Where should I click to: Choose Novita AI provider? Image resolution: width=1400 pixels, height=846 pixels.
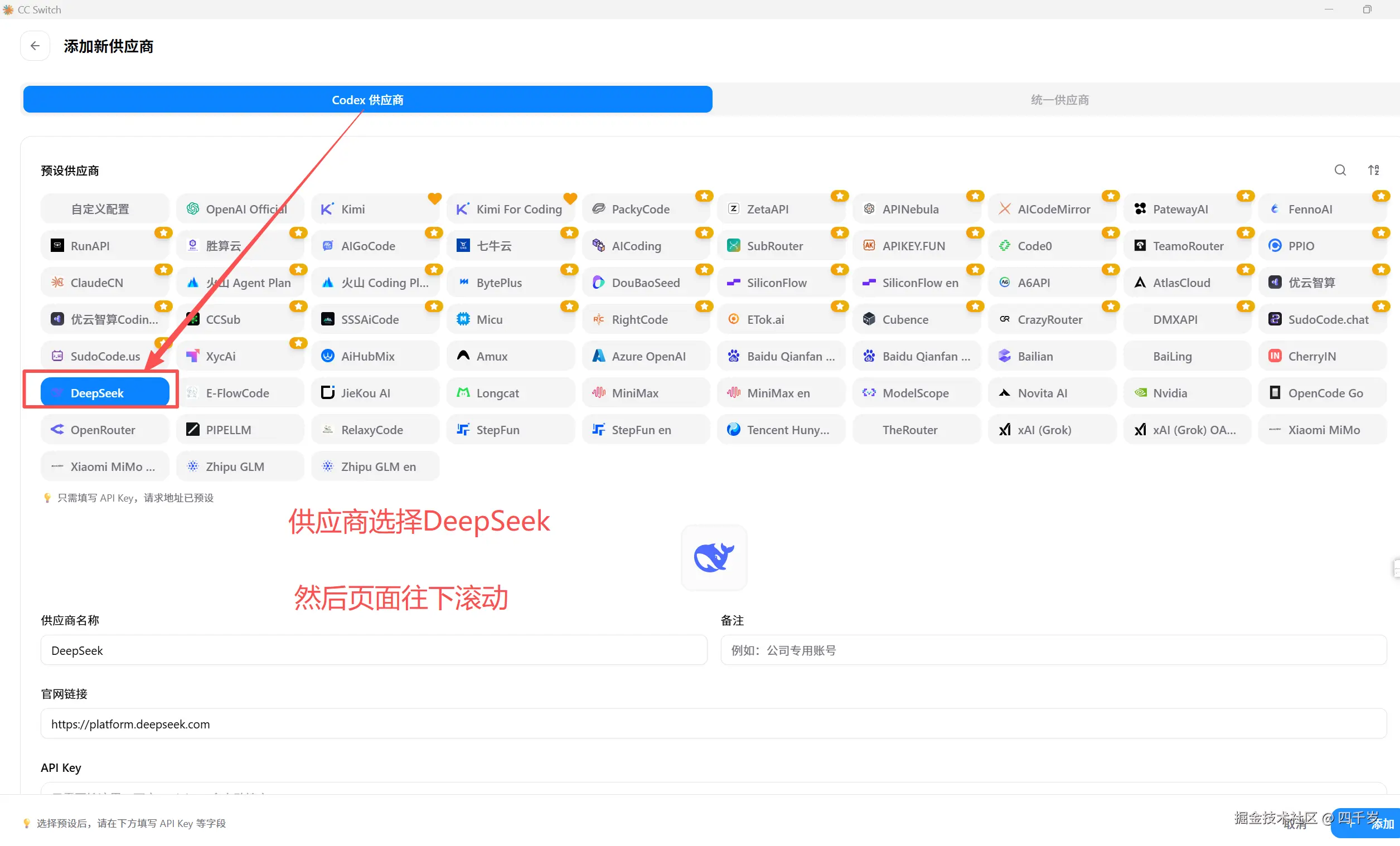pos(1052,393)
